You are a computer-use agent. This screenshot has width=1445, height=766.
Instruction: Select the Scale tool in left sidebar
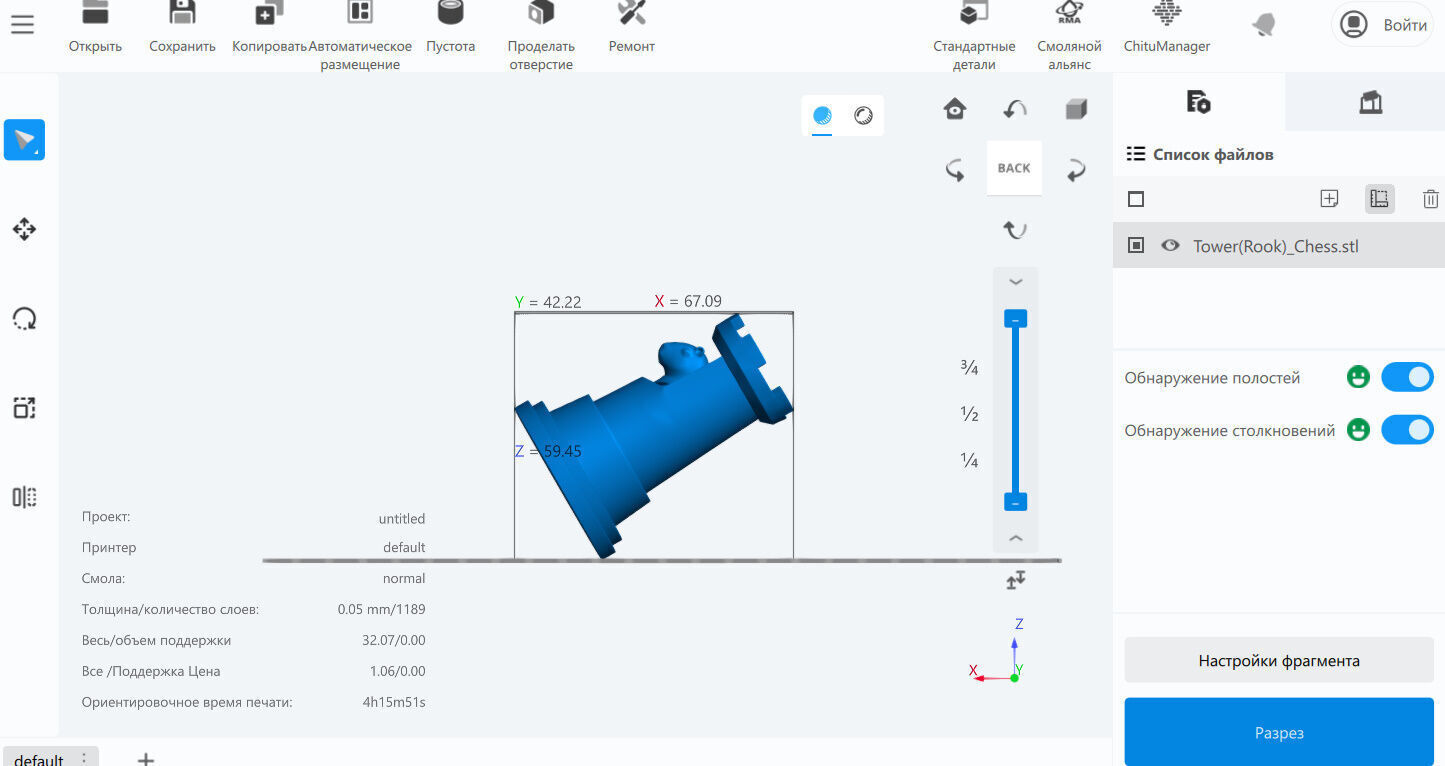coord(24,408)
